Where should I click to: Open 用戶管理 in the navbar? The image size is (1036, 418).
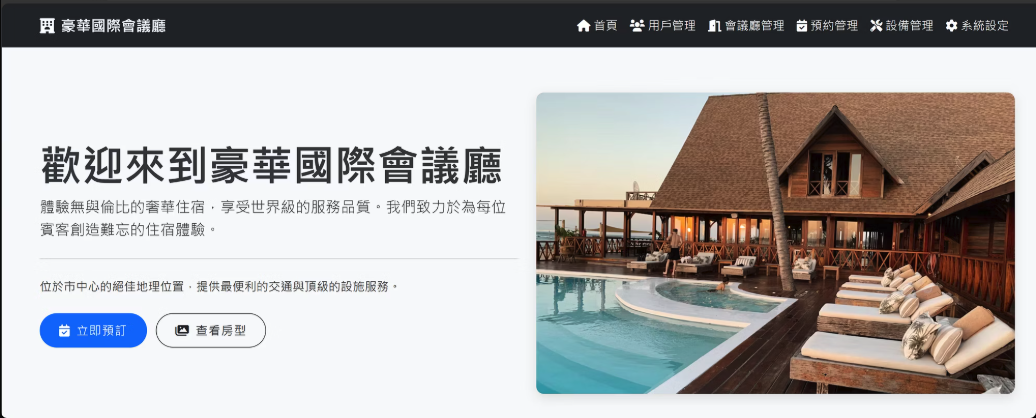663,26
